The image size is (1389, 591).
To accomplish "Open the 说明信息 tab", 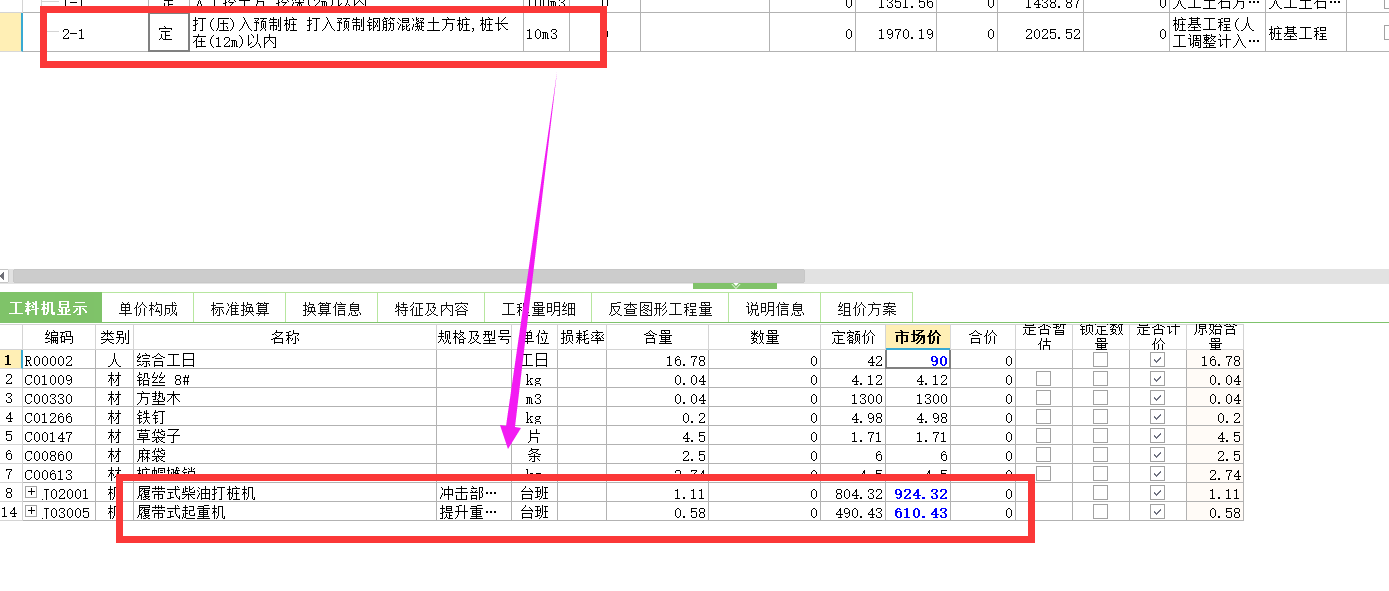I will tap(775, 309).
